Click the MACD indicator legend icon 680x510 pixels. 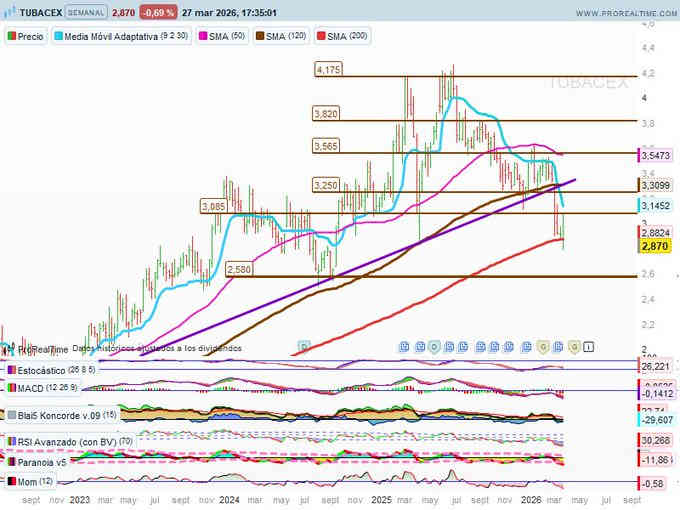[x=11, y=388]
